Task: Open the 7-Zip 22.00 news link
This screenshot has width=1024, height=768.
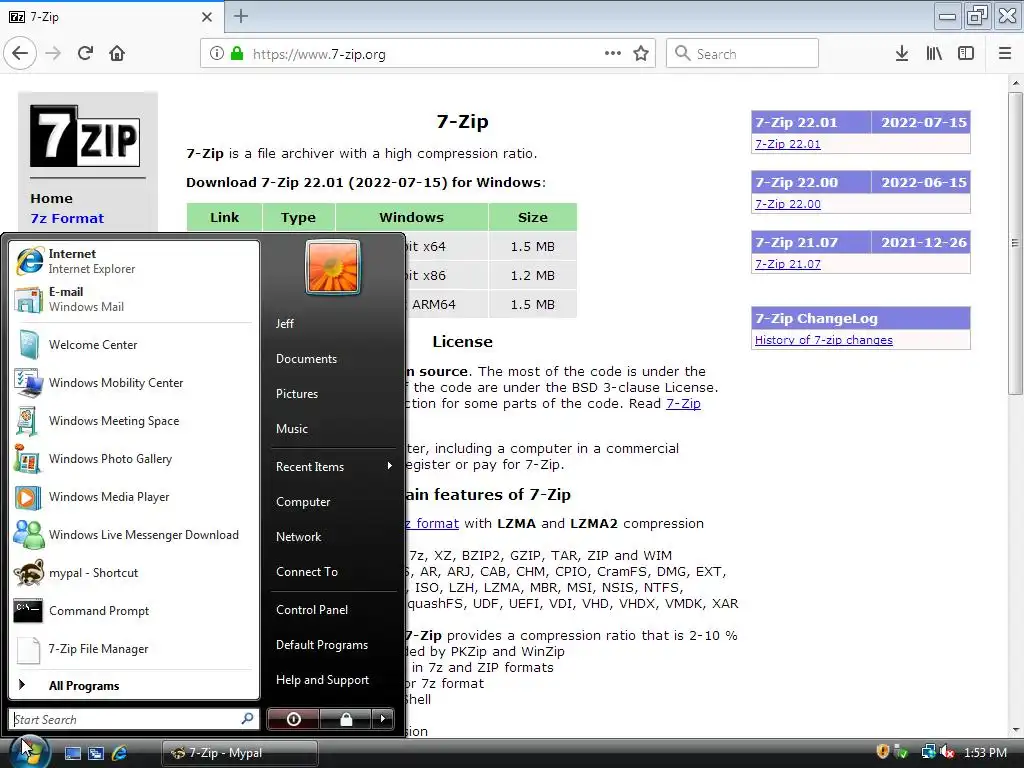Action: coord(788,204)
